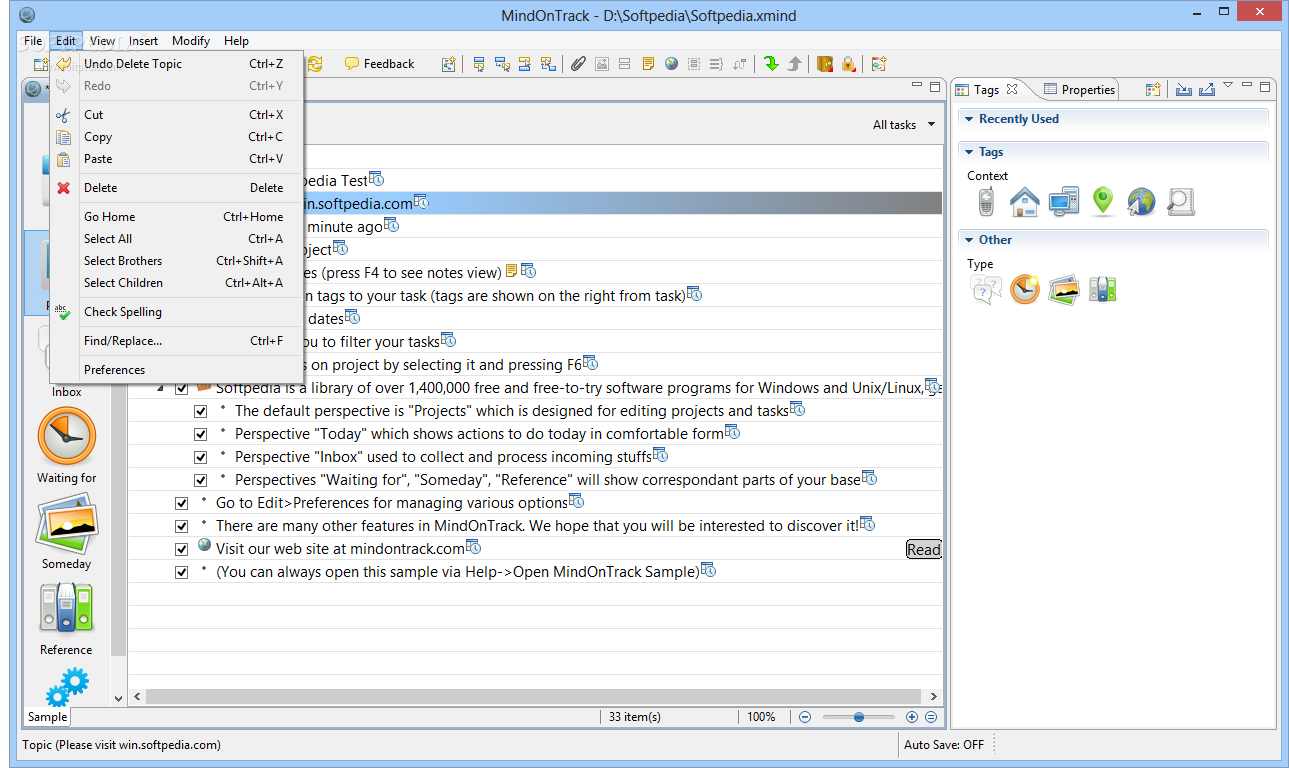The width and height of the screenshot is (1289, 768).
Task: Uncheck the 'Softpedia is a library' task
Action: tap(181, 388)
